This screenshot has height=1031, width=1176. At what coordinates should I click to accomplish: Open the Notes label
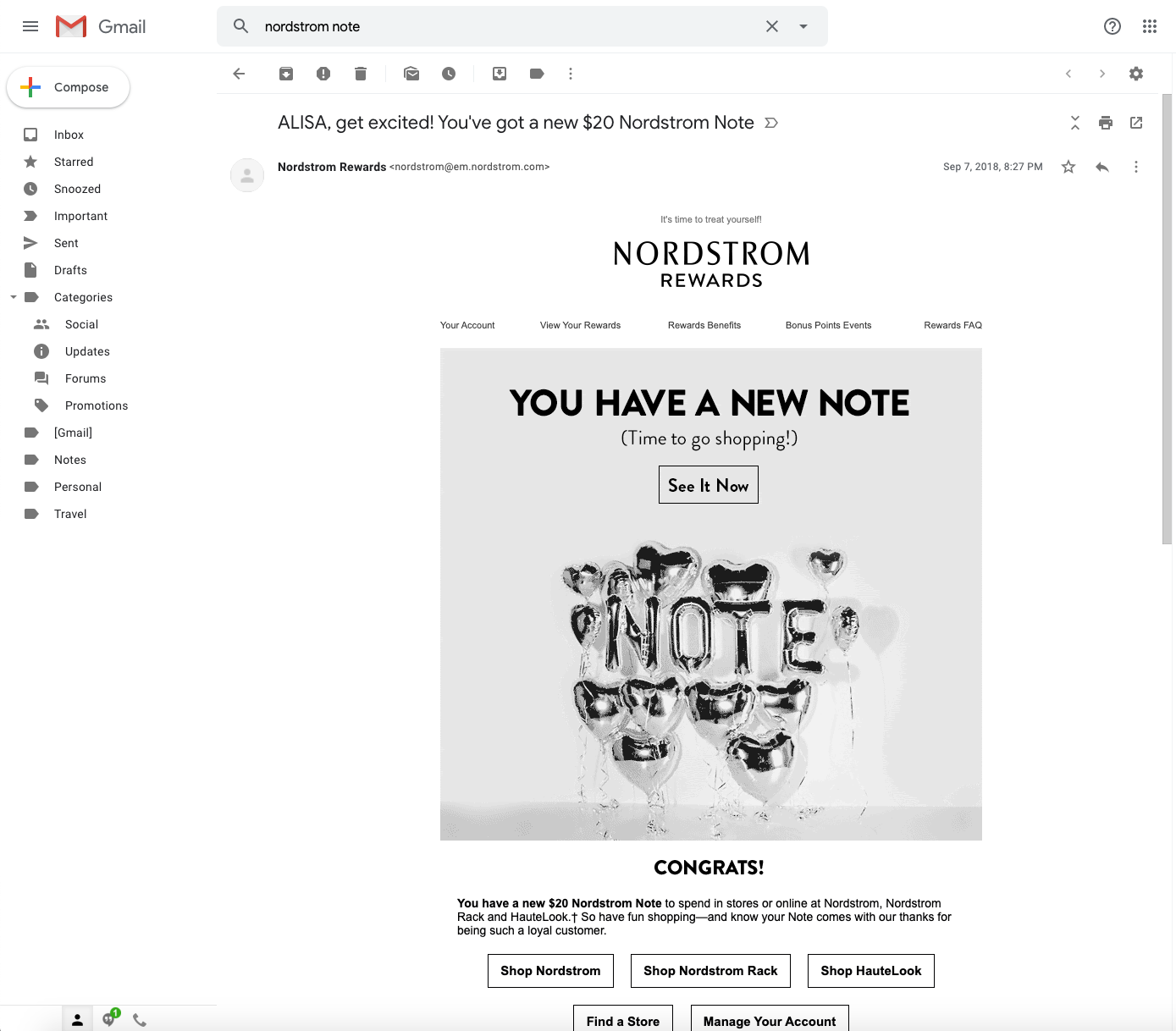(x=70, y=460)
